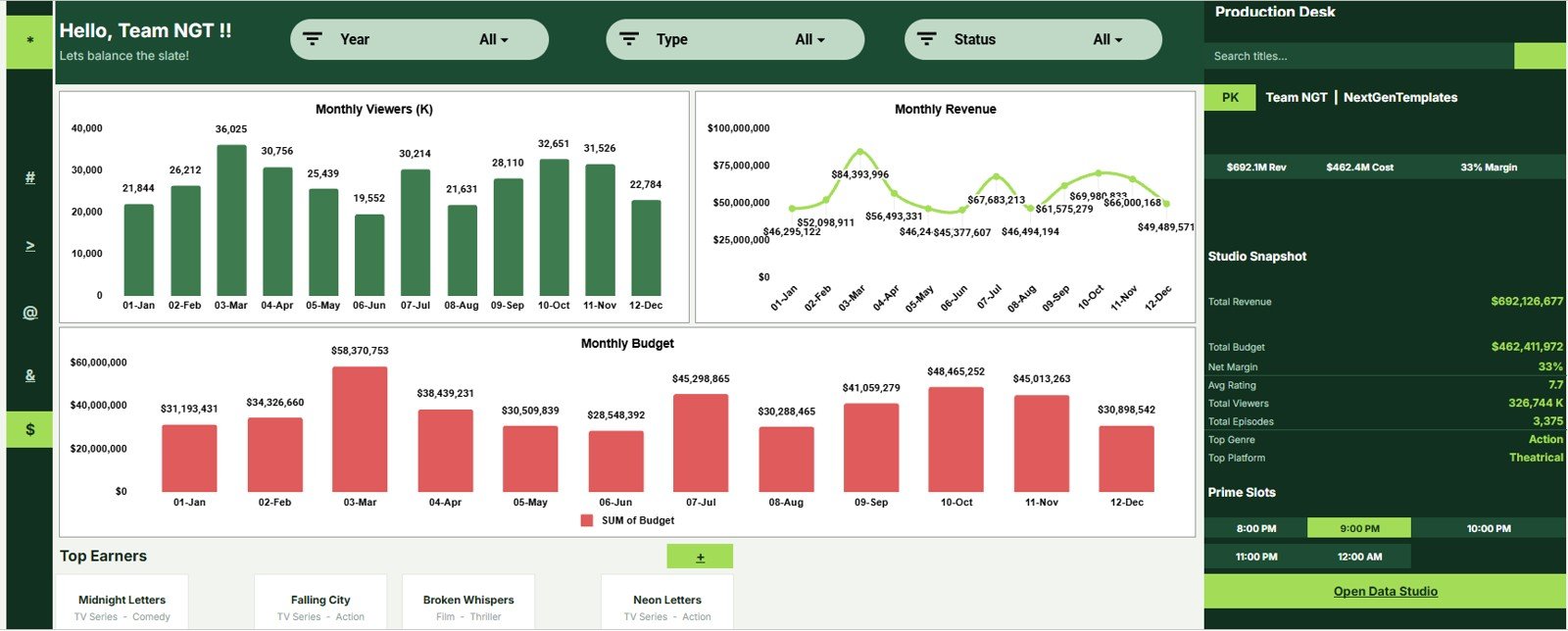Expand the Type All dropdown
Viewport: 1568px width, 631px height.
(x=810, y=39)
